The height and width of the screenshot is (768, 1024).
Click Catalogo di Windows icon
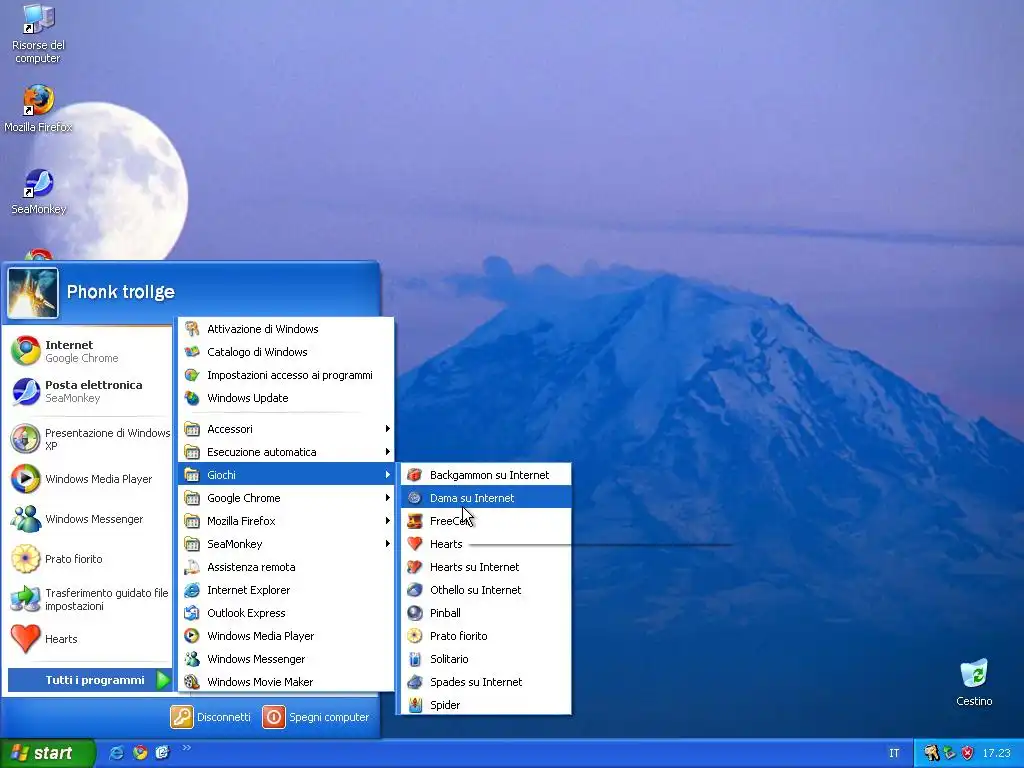pos(192,352)
